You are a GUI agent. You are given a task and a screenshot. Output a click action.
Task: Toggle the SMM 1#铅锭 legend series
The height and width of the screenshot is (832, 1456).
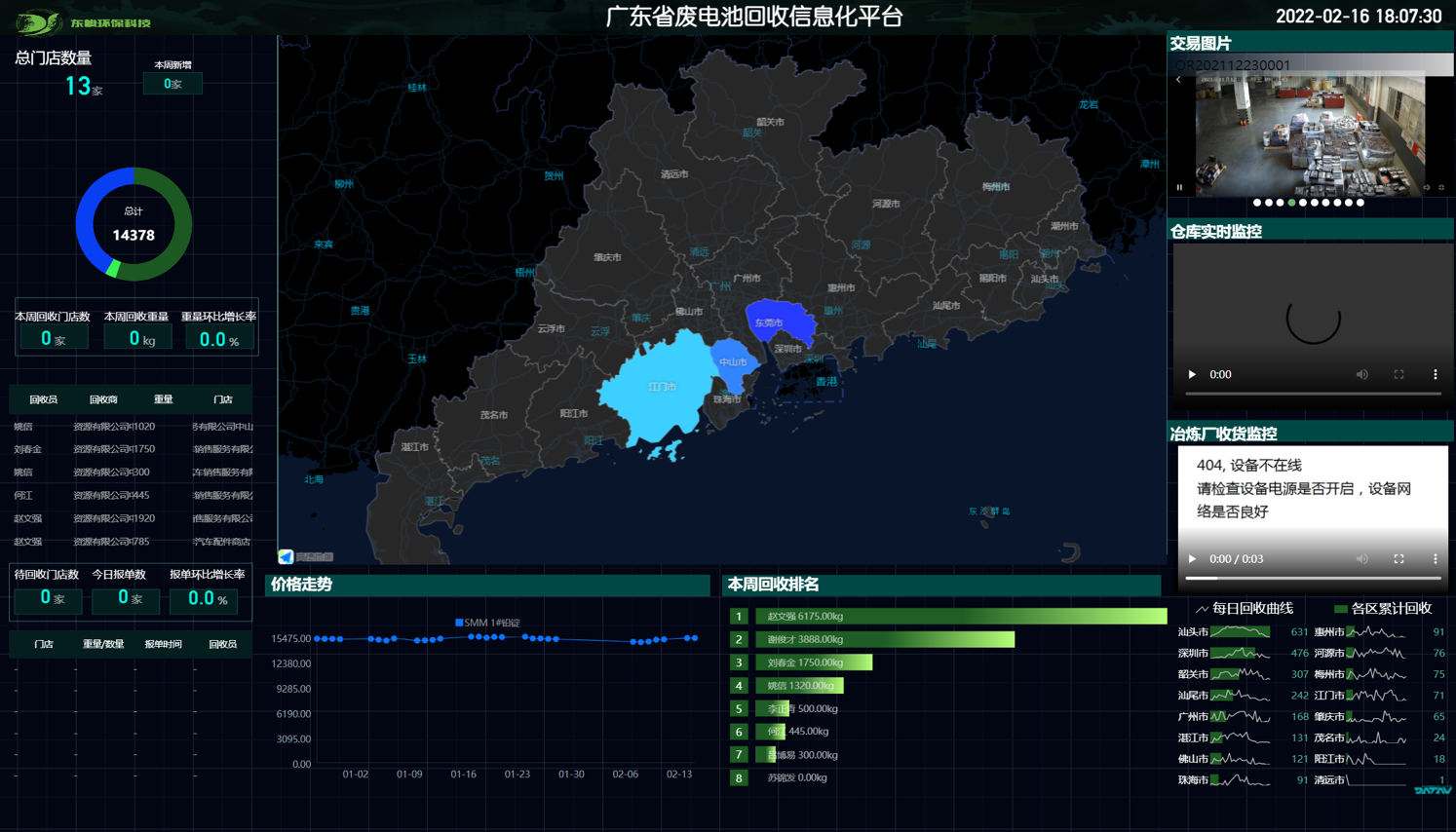pyautogui.click(x=487, y=623)
